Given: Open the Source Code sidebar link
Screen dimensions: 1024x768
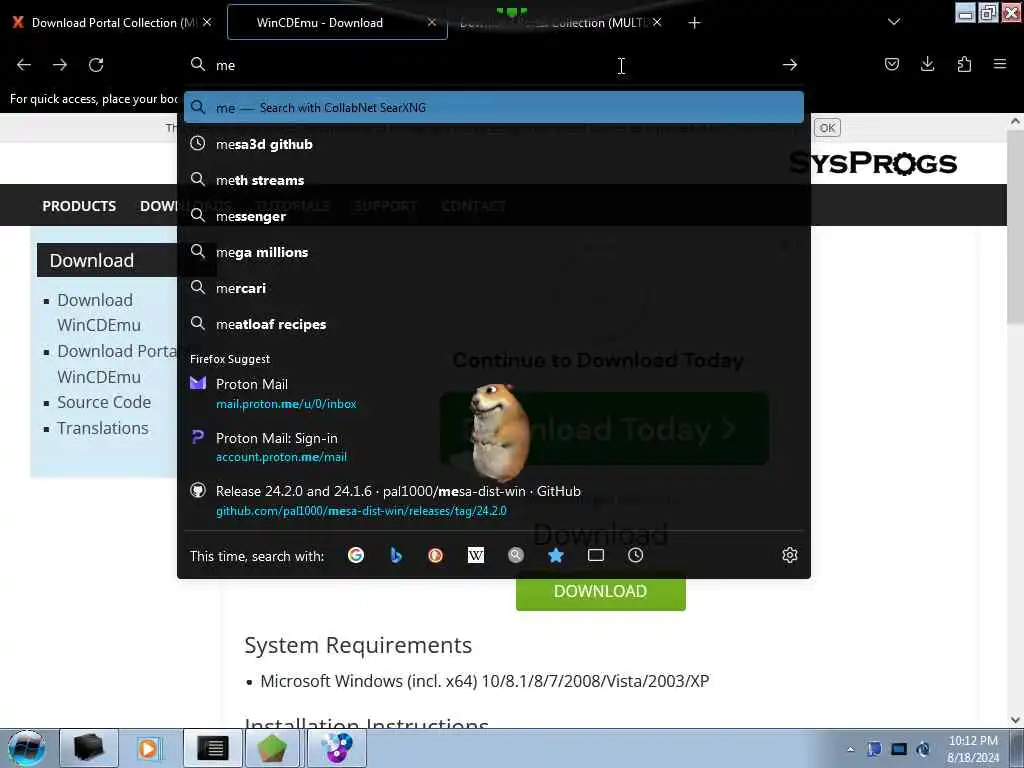Looking at the screenshot, I should pyautogui.click(x=104, y=402).
